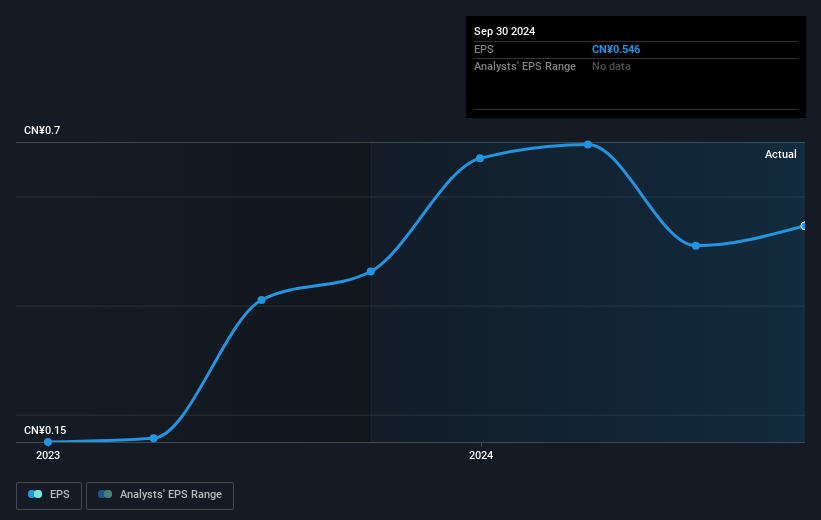This screenshot has height=520, width=821.
Task: Click the CN¥0.7 axis label
Action: coord(42,130)
